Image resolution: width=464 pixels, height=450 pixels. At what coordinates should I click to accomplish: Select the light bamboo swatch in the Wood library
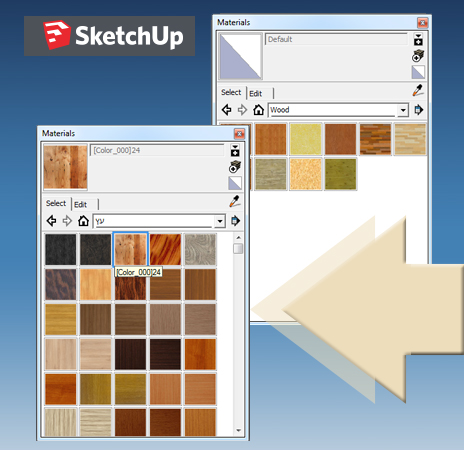[x=410, y=139]
